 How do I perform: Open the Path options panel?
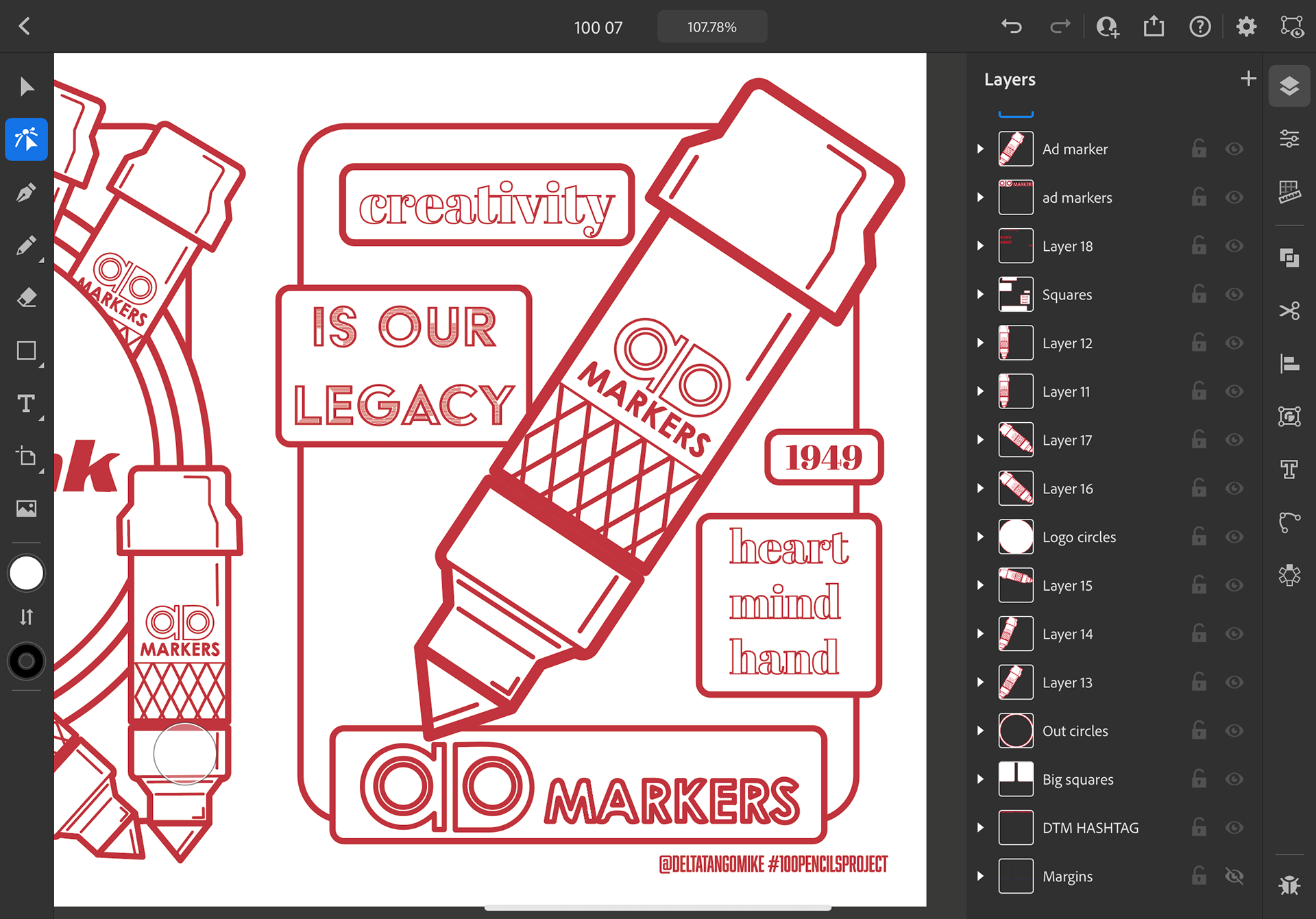1289,522
